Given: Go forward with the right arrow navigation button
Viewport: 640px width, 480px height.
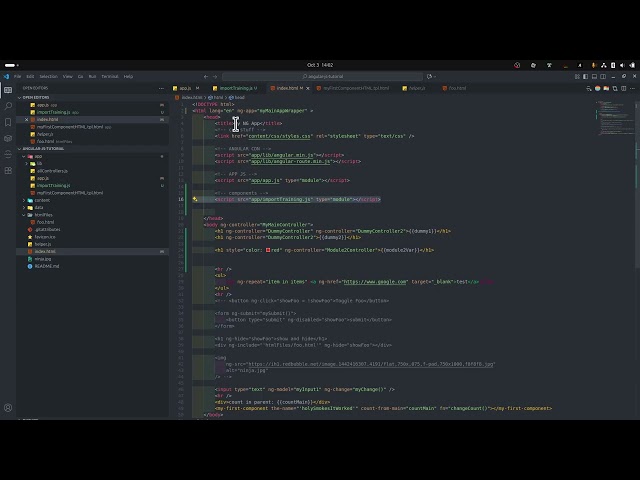Looking at the screenshot, I should [215, 76].
